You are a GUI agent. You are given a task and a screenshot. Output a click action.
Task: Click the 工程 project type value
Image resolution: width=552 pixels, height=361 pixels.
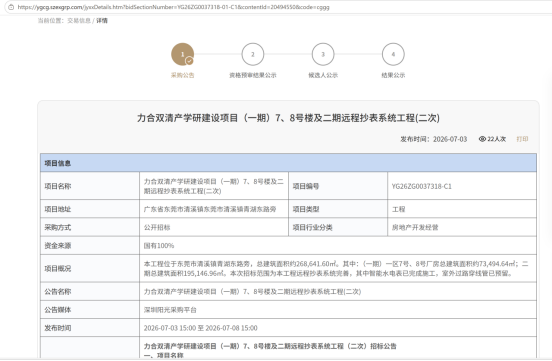click(x=399, y=209)
